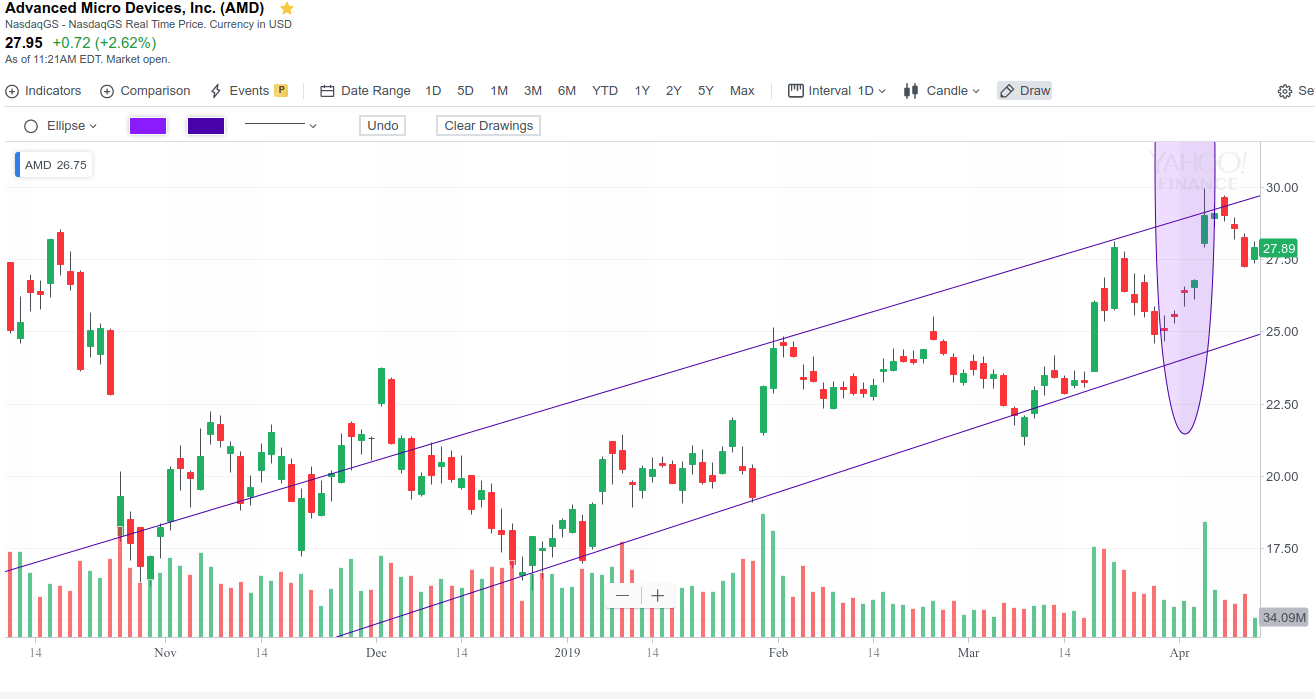
Task: Zoom out with the minus button
Action: click(623, 596)
